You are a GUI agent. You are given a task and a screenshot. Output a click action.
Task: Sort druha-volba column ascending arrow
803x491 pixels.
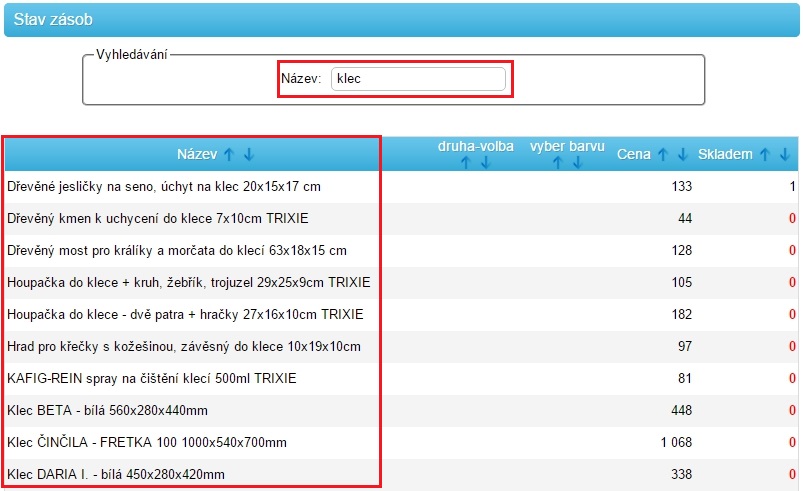465,163
